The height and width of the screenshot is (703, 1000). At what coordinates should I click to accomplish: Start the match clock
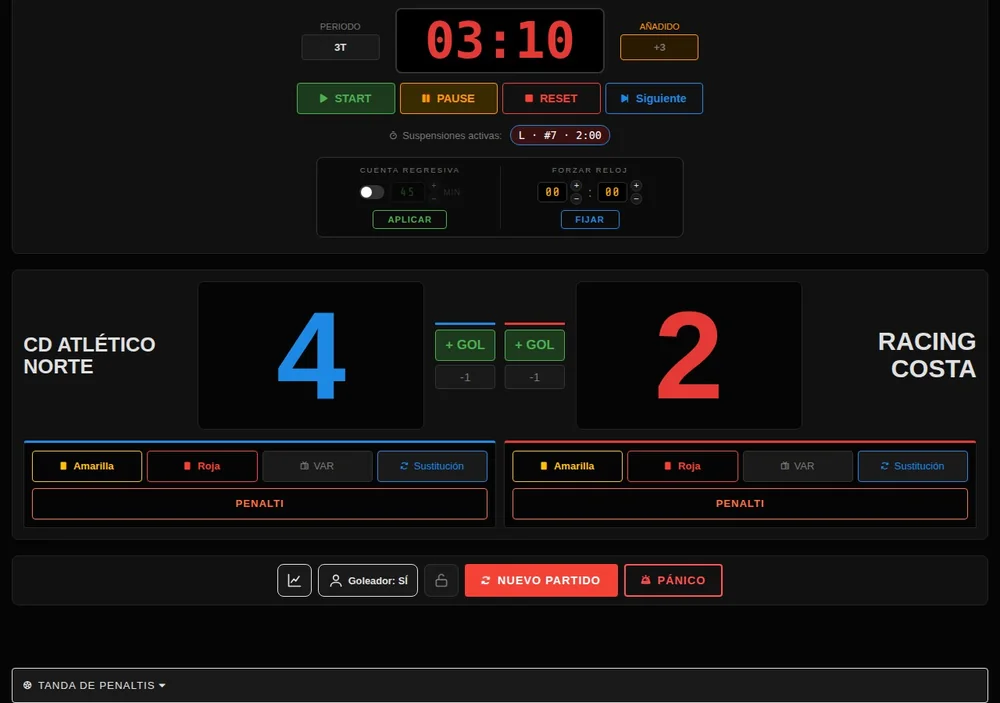click(x=346, y=98)
